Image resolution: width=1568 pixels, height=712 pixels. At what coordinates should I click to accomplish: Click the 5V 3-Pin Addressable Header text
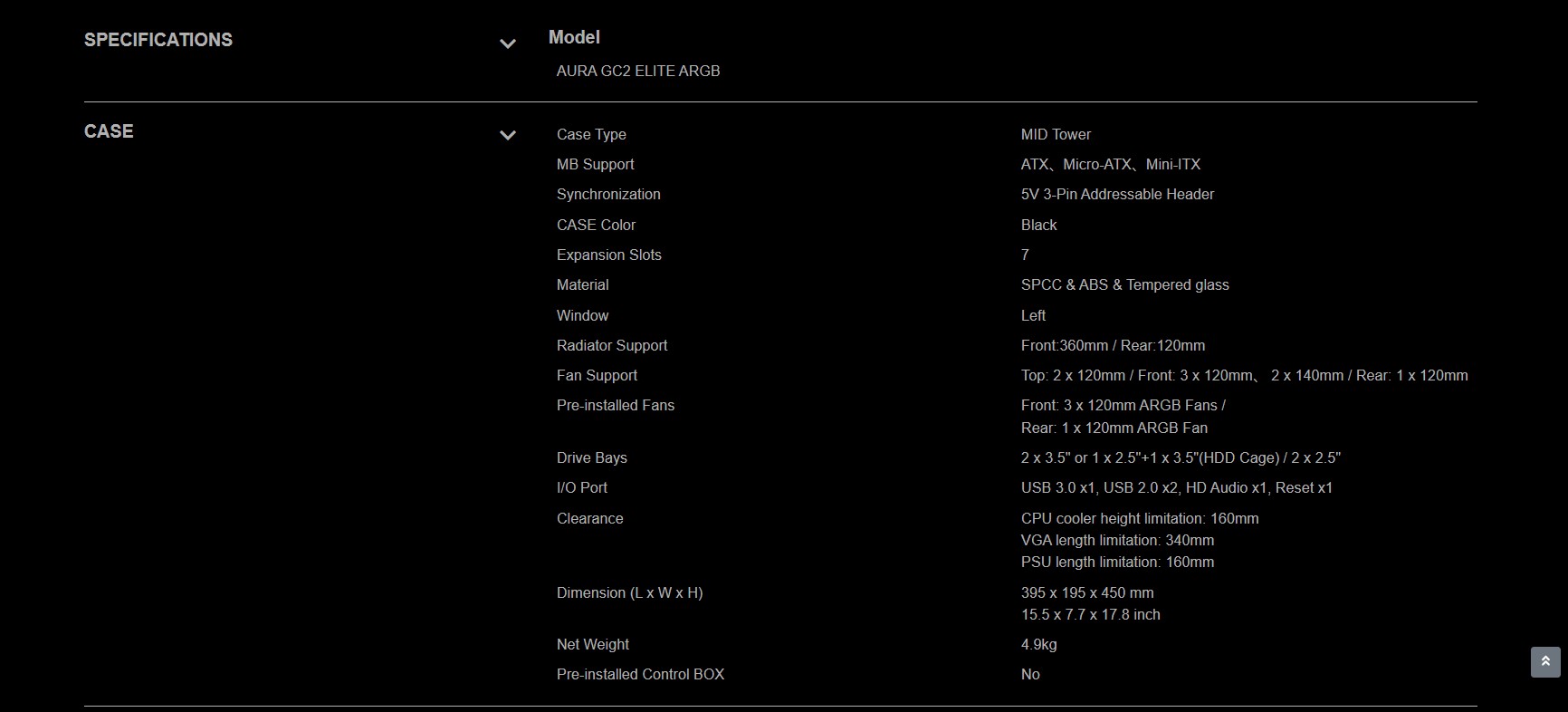(x=1117, y=194)
